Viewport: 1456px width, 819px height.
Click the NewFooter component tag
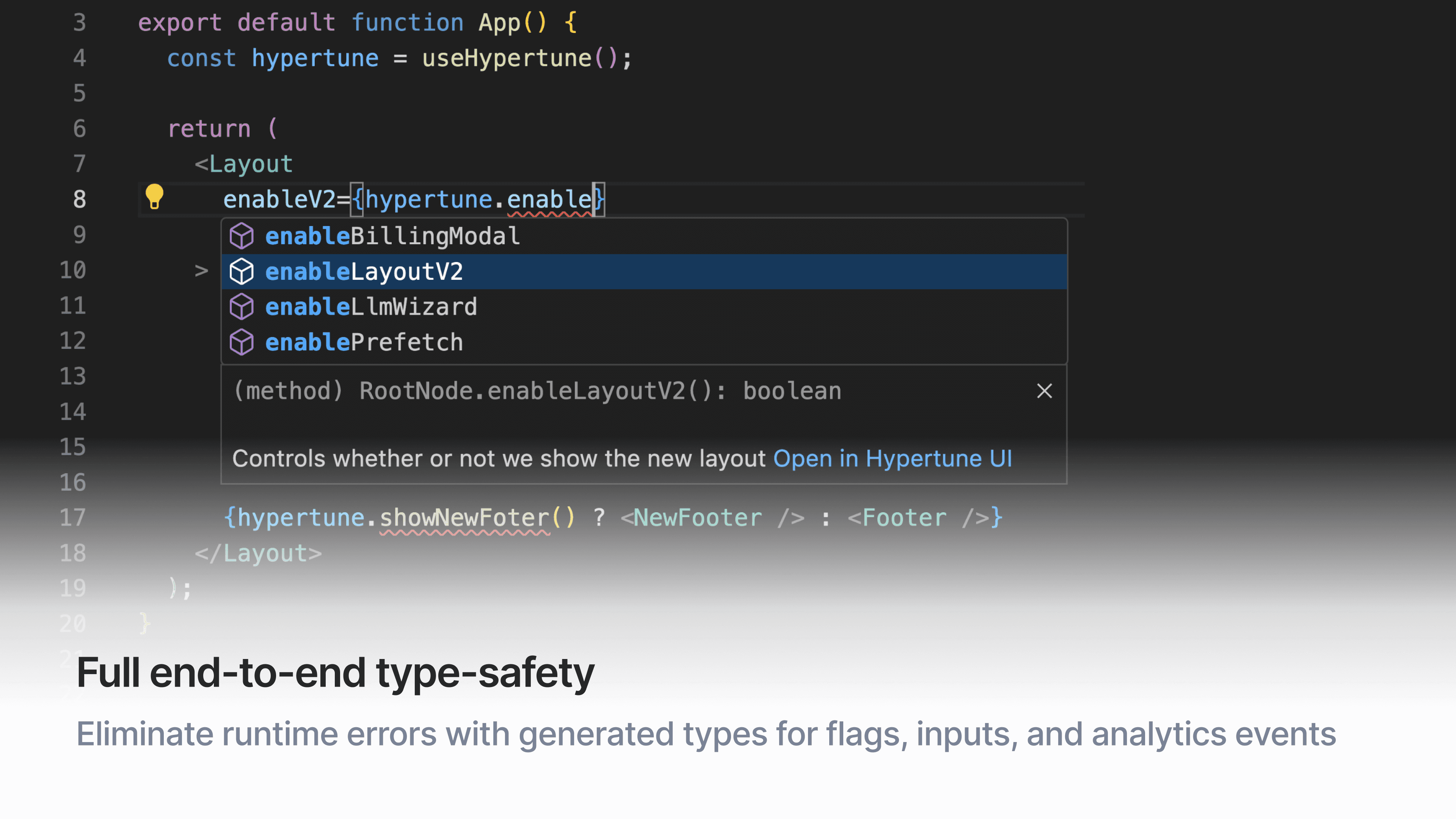click(697, 518)
